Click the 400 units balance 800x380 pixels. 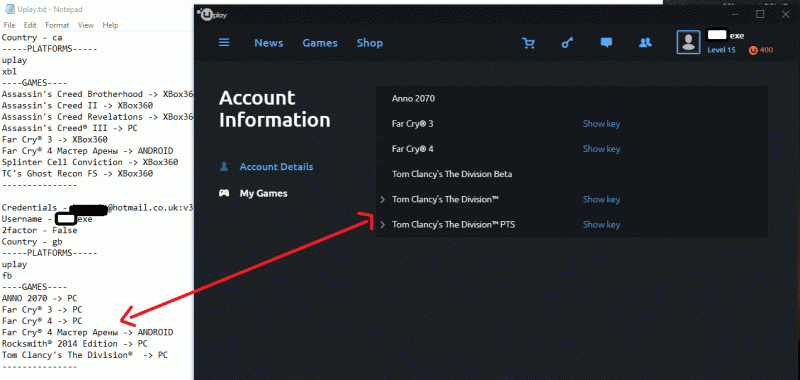pyautogui.click(x=766, y=50)
